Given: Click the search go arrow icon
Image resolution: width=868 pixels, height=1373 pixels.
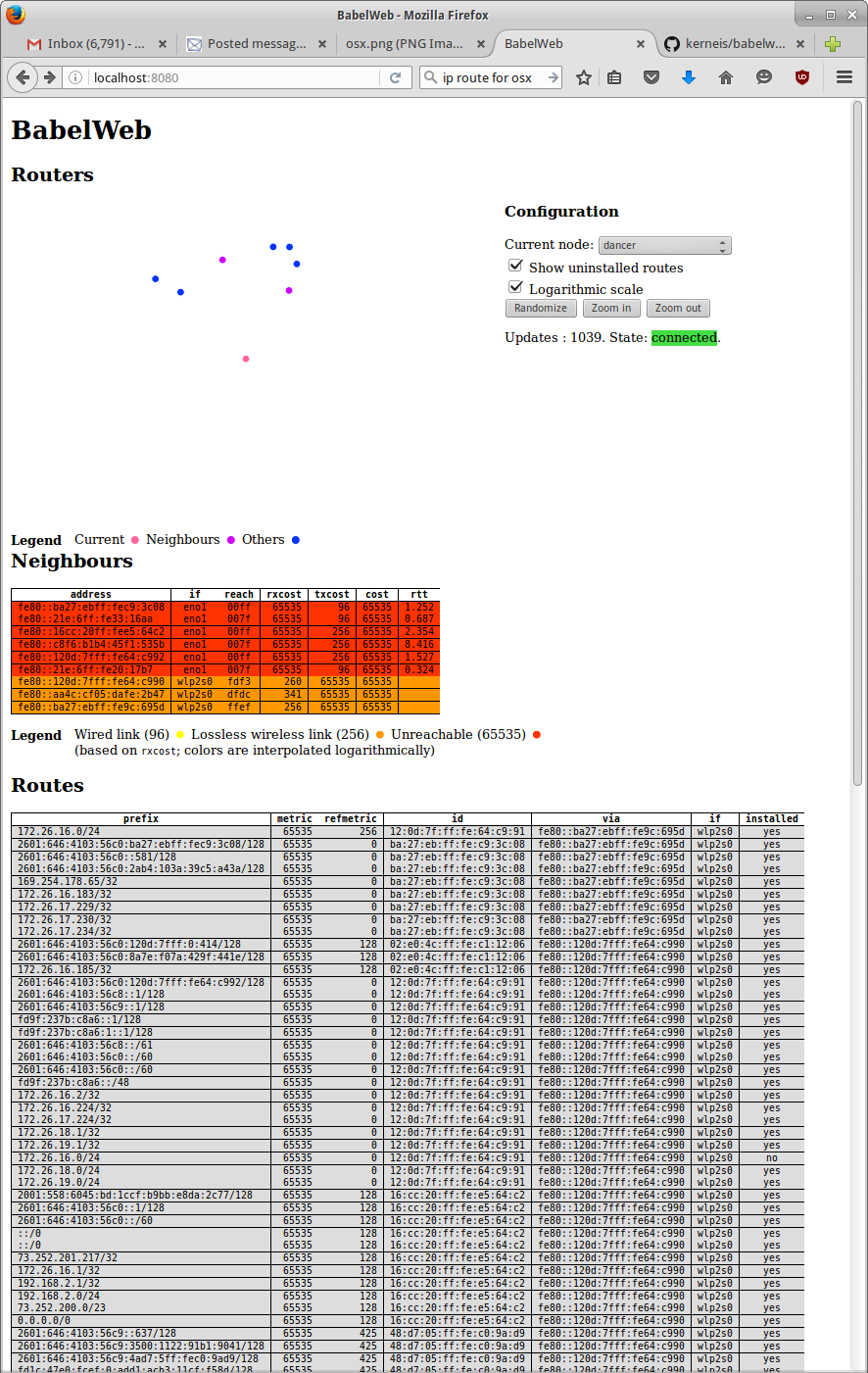Looking at the screenshot, I should tap(554, 77).
